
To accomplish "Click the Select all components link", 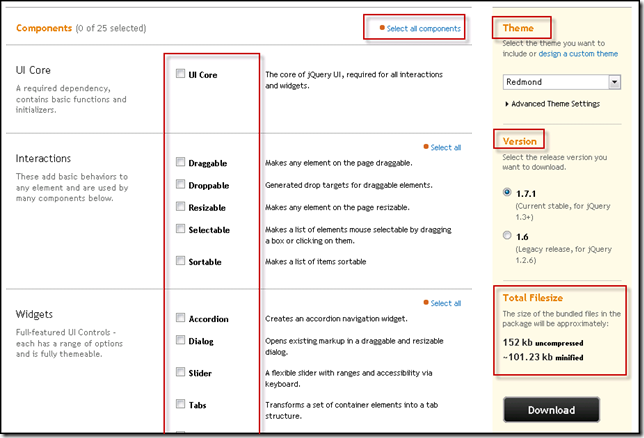I will click(424, 28).
